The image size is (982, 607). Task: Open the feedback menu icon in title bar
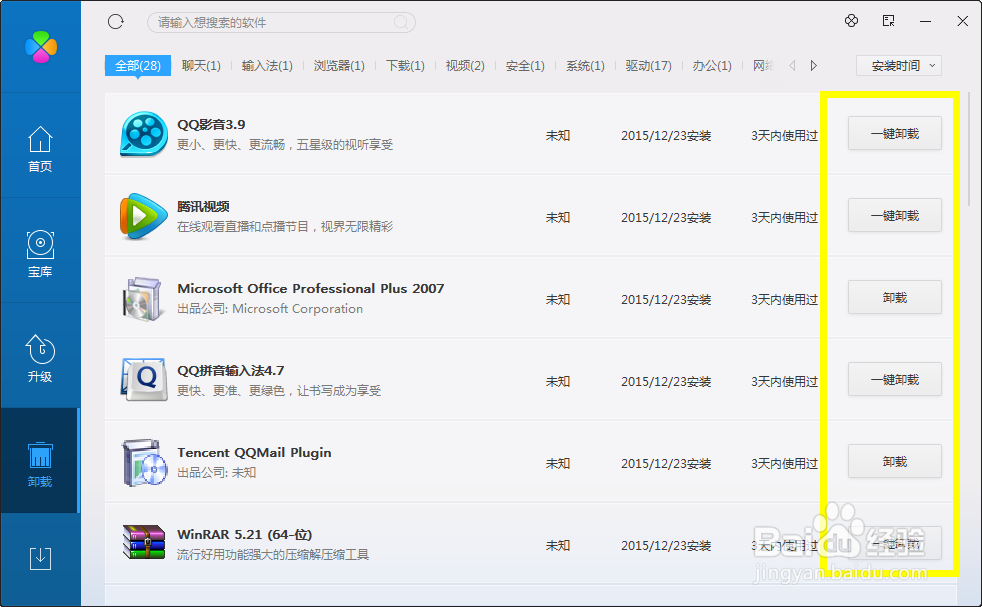pyautogui.click(x=888, y=21)
